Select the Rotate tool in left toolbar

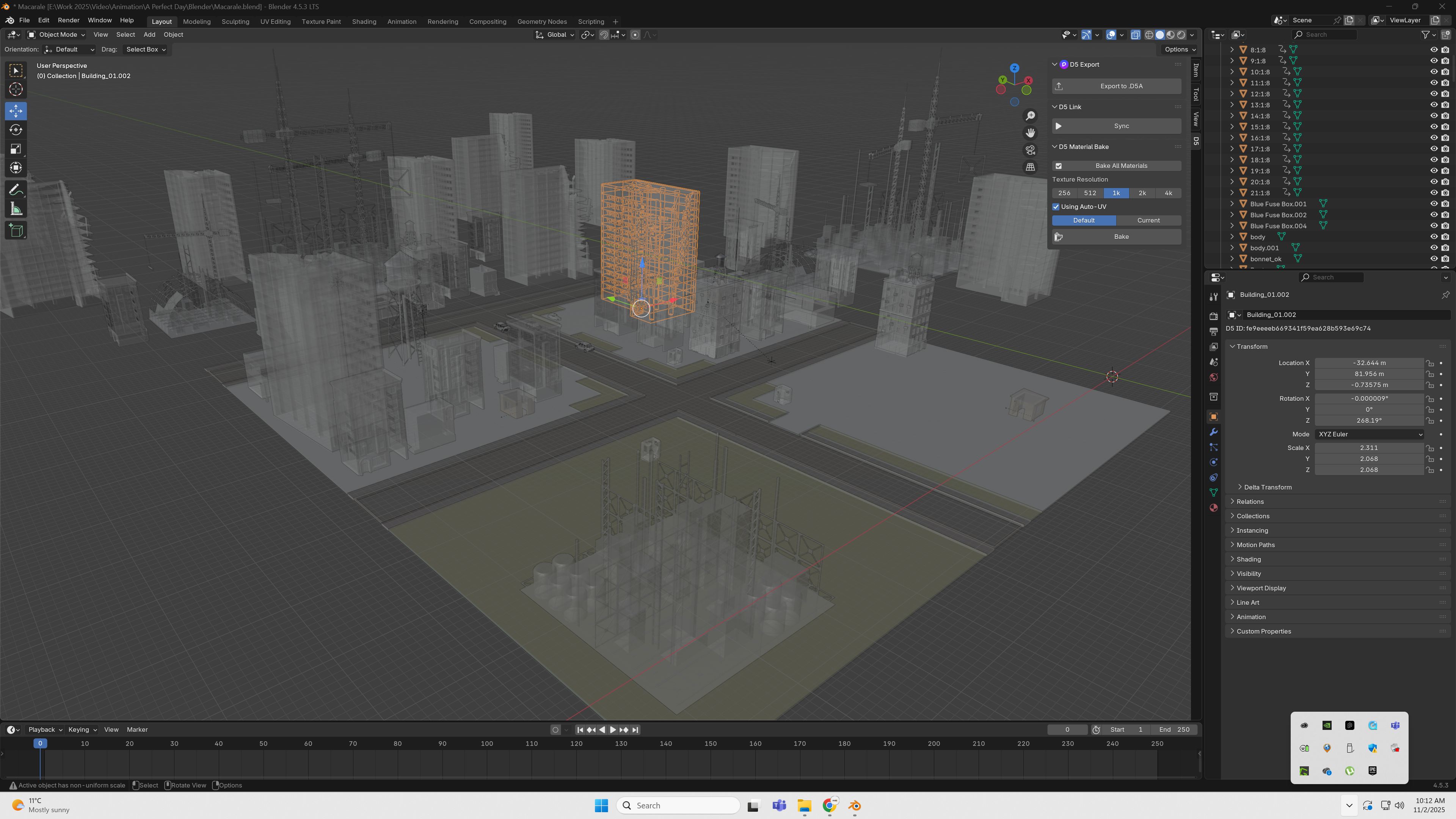click(x=16, y=130)
